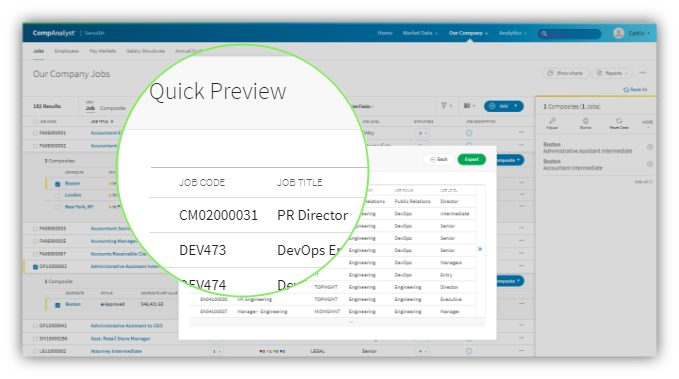Open the Reports dropdown
Screen dimensions: 679x379
pyautogui.click(x=612, y=73)
